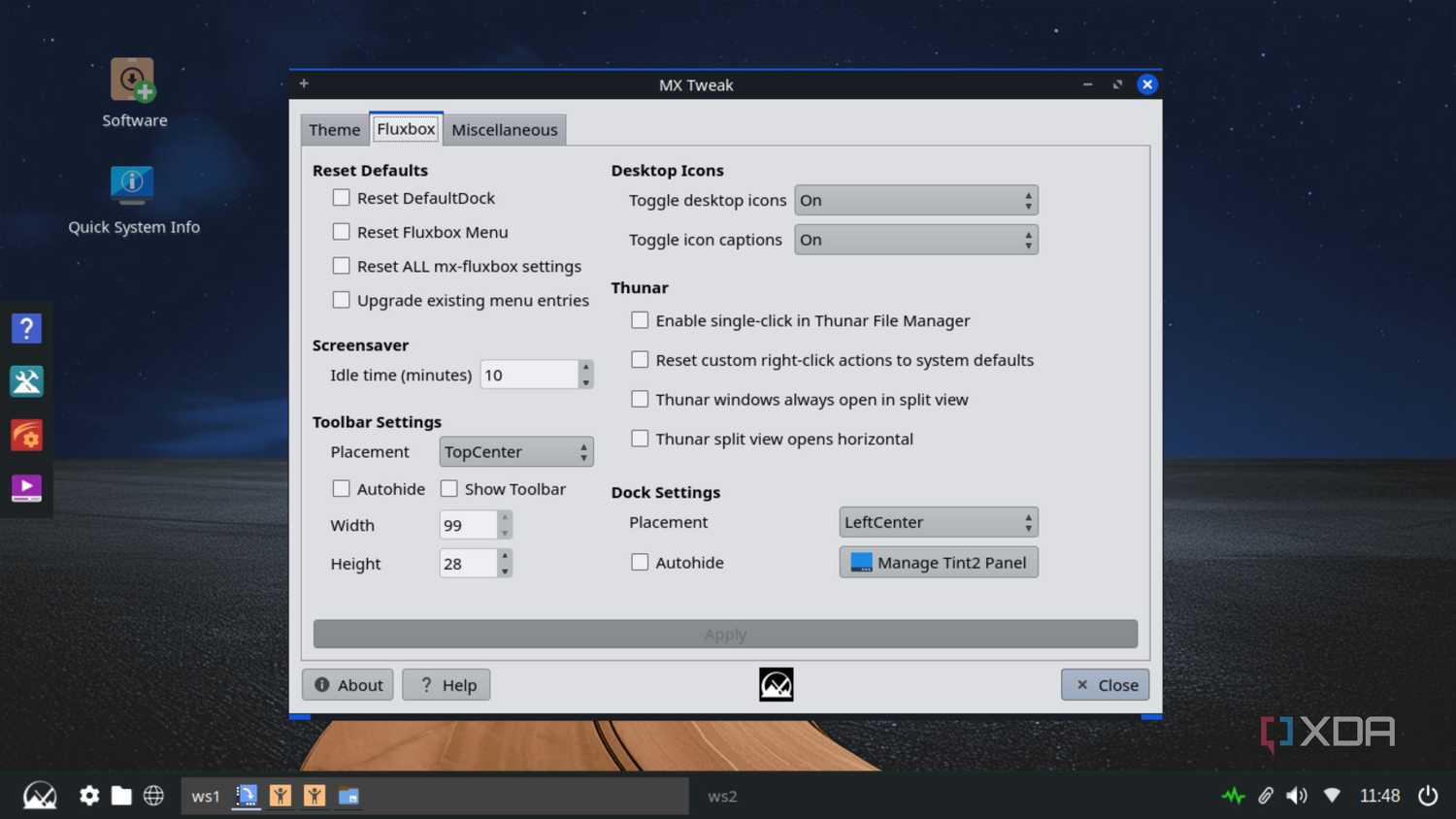Increase the Idle time stepper value
This screenshot has height=819, width=1456.
click(585, 367)
